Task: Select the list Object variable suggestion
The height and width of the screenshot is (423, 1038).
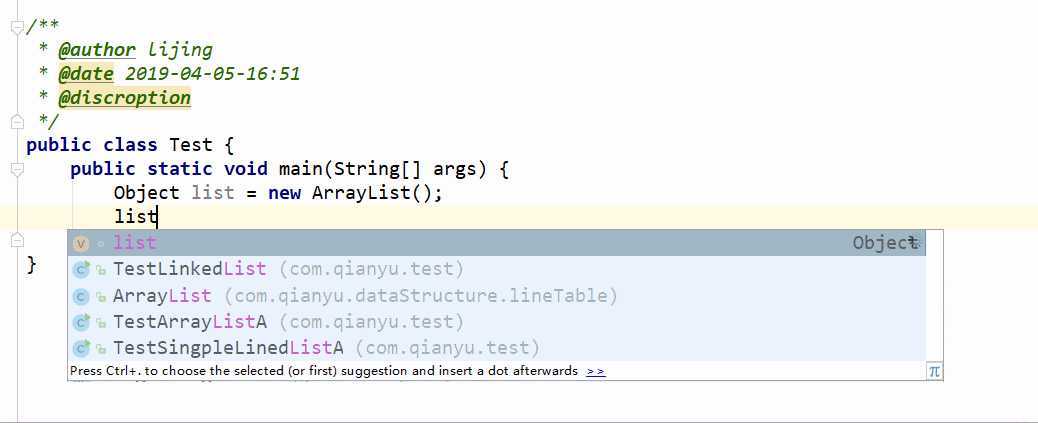Action: (x=496, y=243)
